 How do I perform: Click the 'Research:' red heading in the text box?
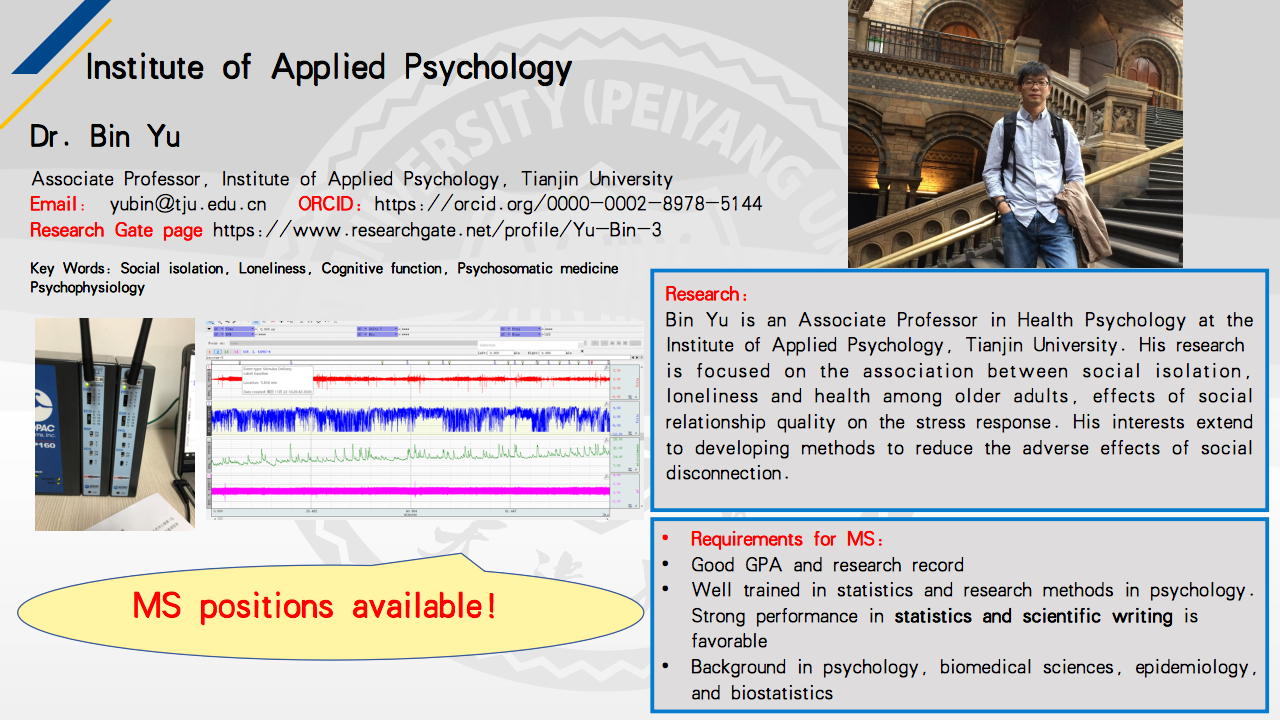pos(706,295)
